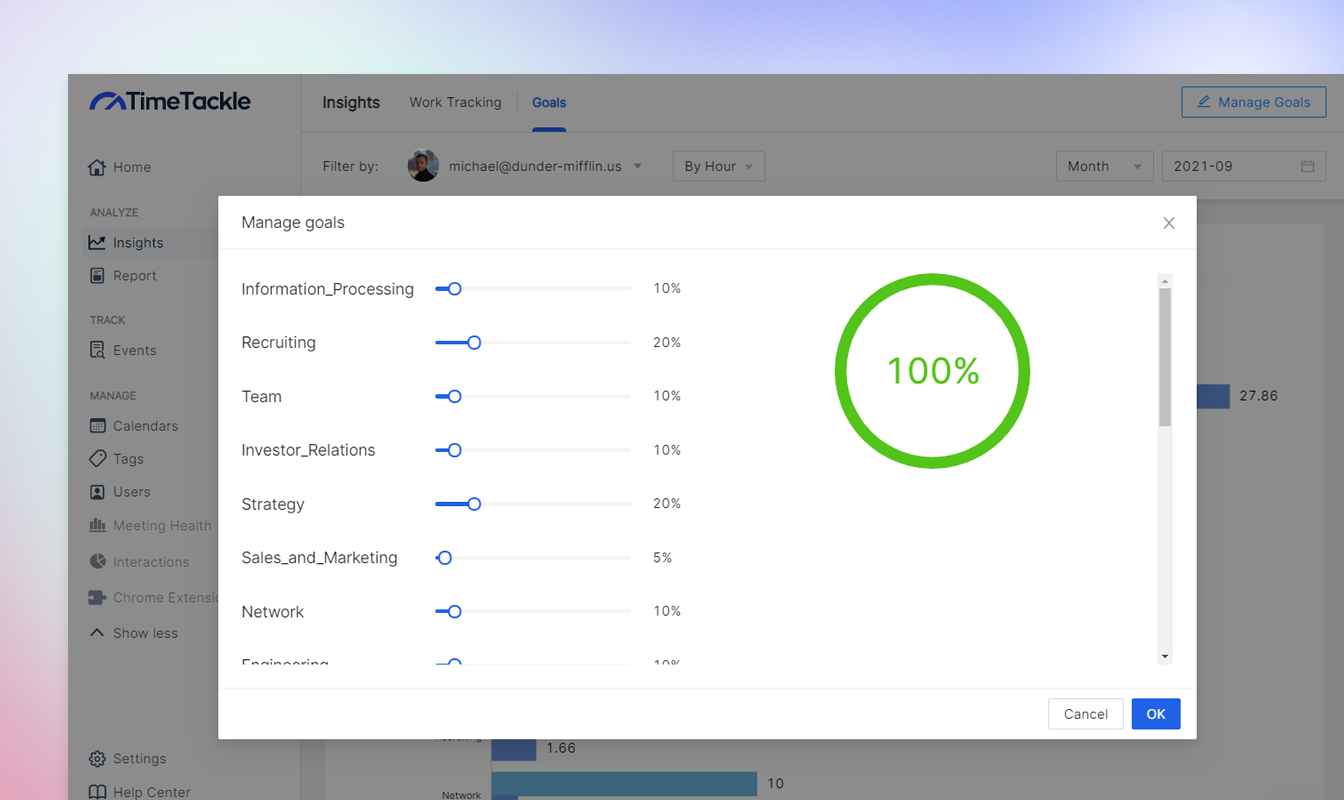Close the Manage goals dialog
The width and height of the screenshot is (1344, 800).
click(1169, 223)
